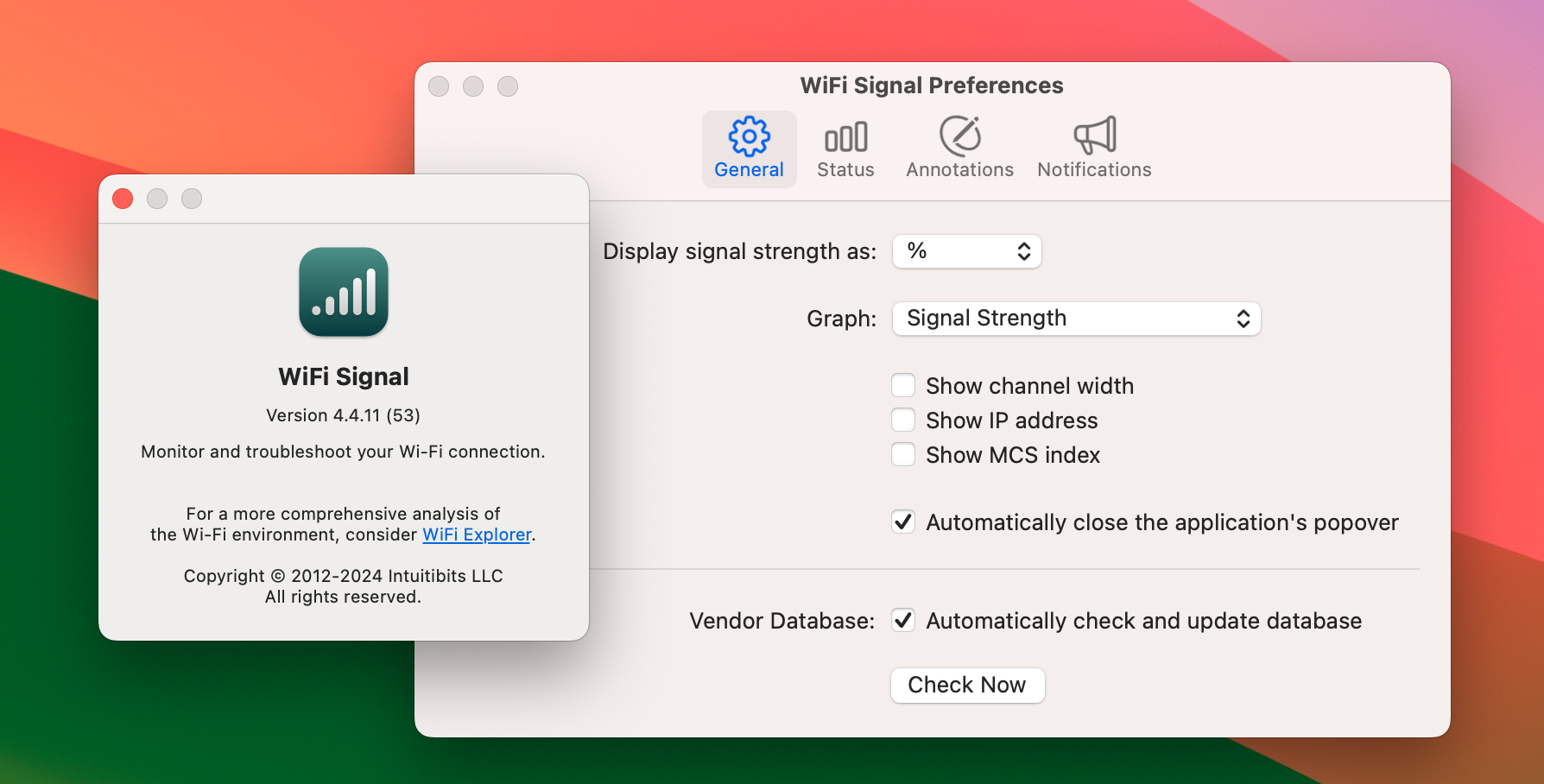Enable Show channel width checkbox
Screen dimensions: 1544x784
click(x=903, y=385)
